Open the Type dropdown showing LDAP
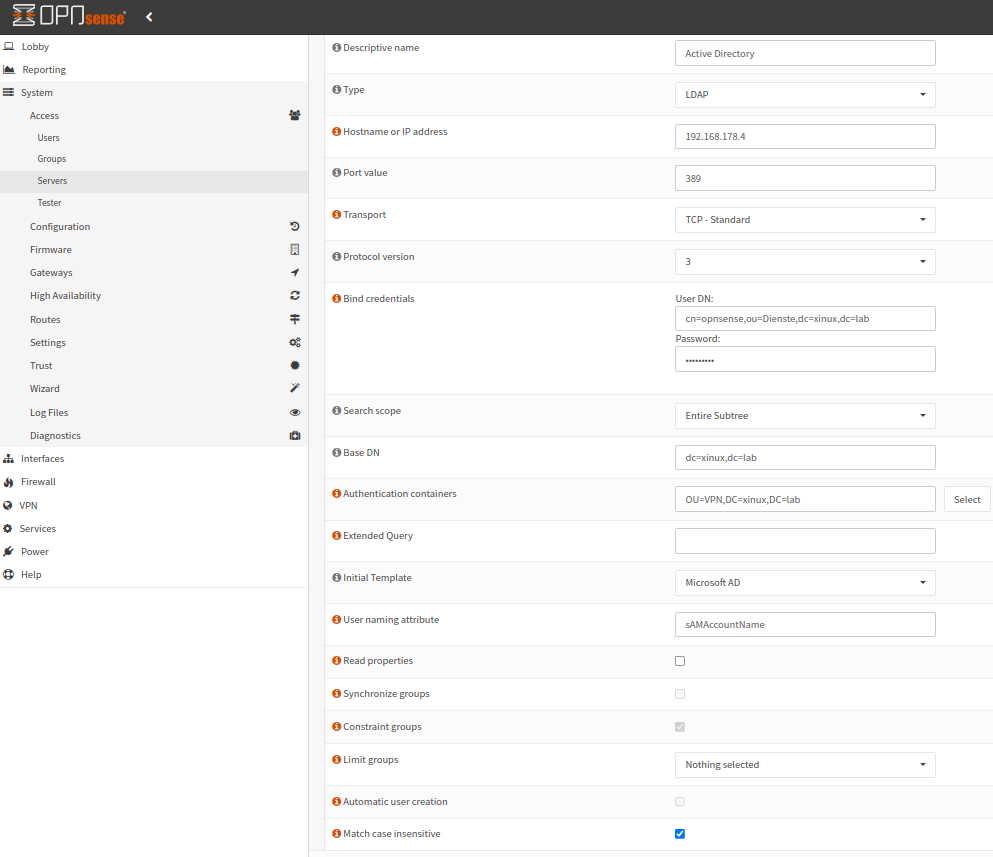Image resolution: width=993 pixels, height=857 pixels. pos(805,95)
